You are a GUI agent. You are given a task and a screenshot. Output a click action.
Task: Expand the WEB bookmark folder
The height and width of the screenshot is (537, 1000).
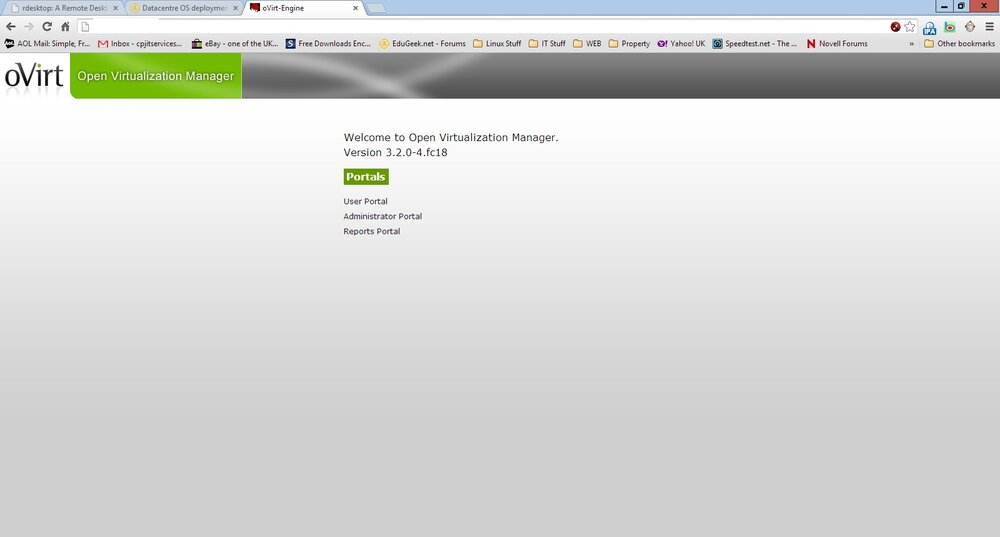(587, 44)
